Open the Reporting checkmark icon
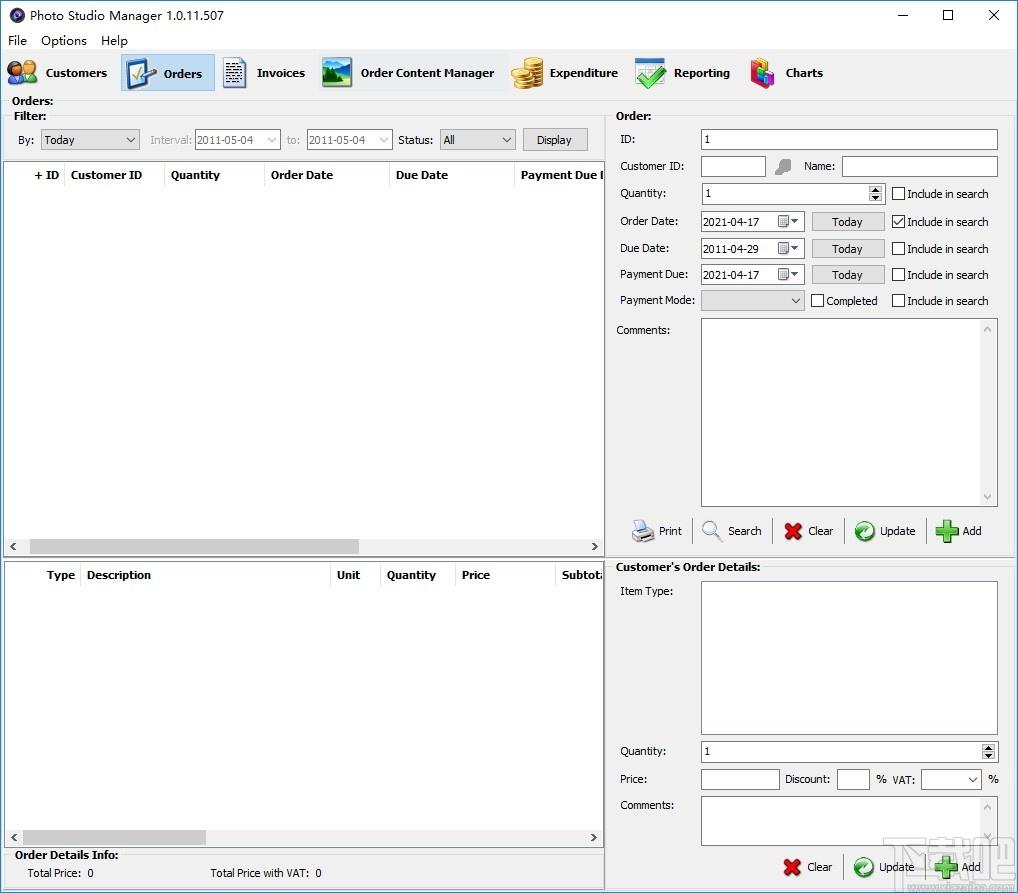This screenshot has height=893, width=1018. tap(650, 73)
